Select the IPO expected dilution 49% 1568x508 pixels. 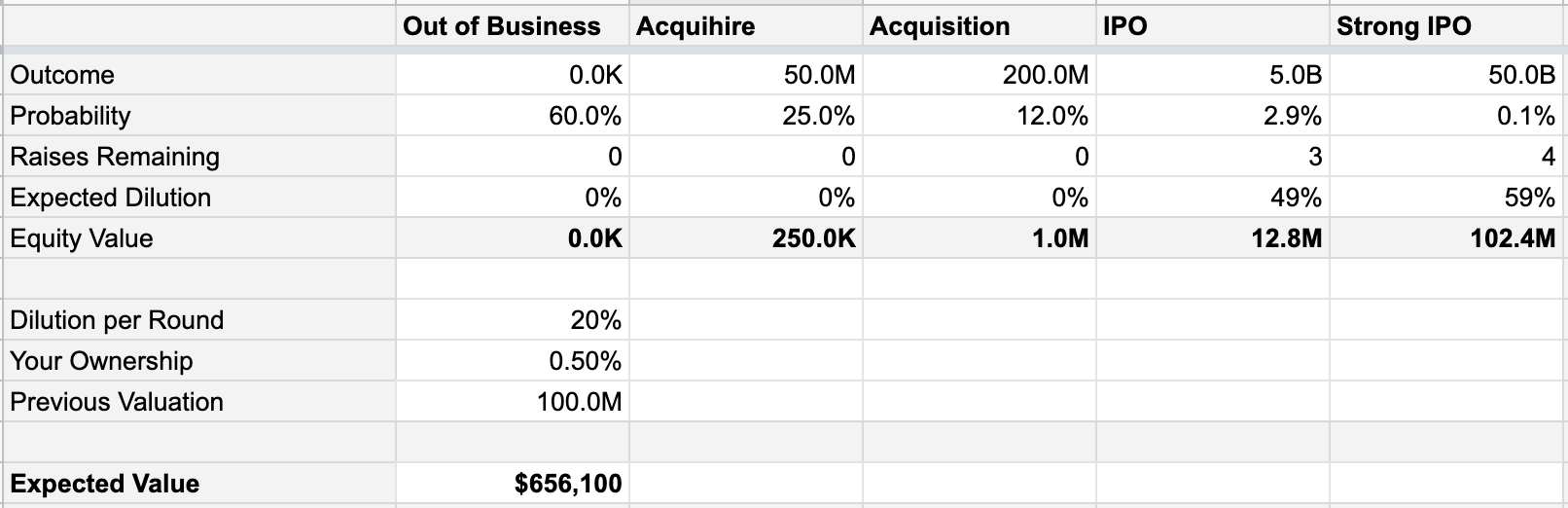click(x=1213, y=197)
